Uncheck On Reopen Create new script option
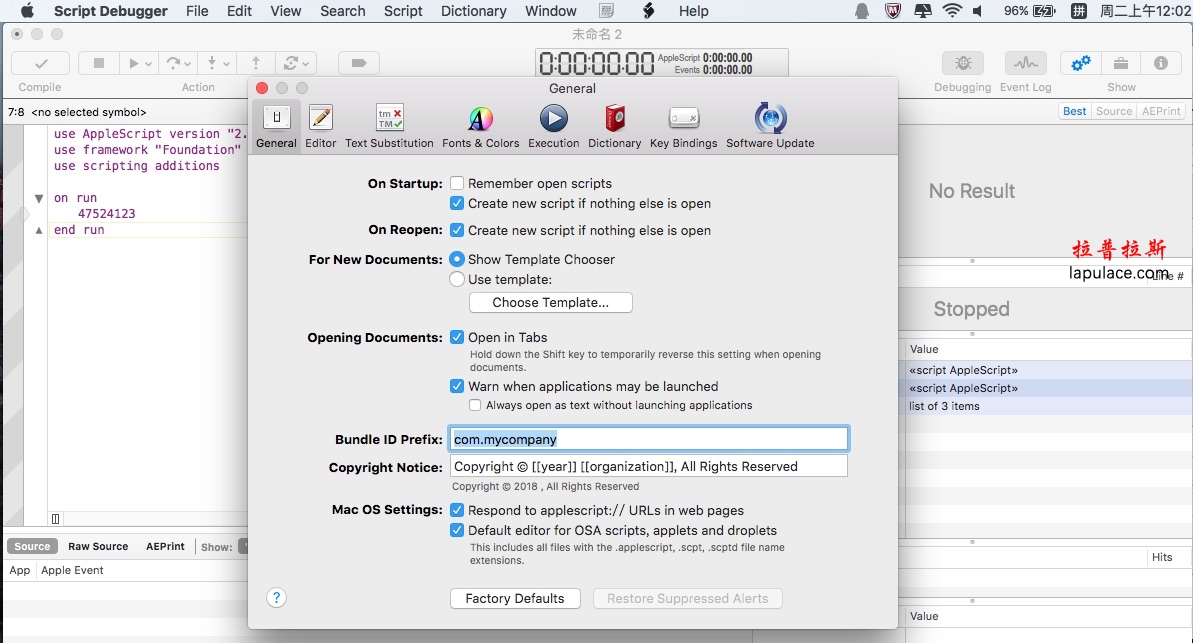 click(x=457, y=230)
